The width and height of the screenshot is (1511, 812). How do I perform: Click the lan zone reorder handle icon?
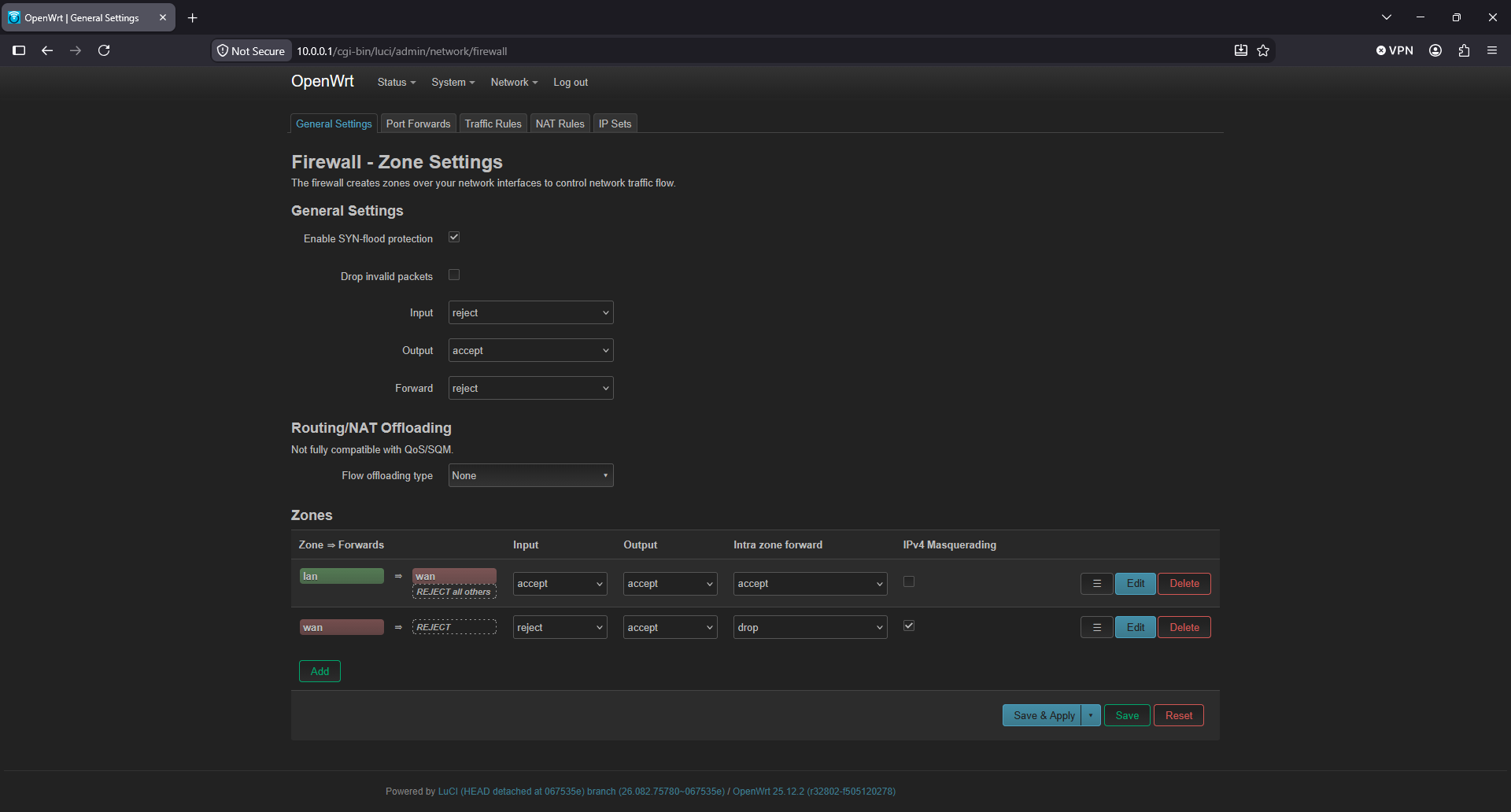point(1096,584)
